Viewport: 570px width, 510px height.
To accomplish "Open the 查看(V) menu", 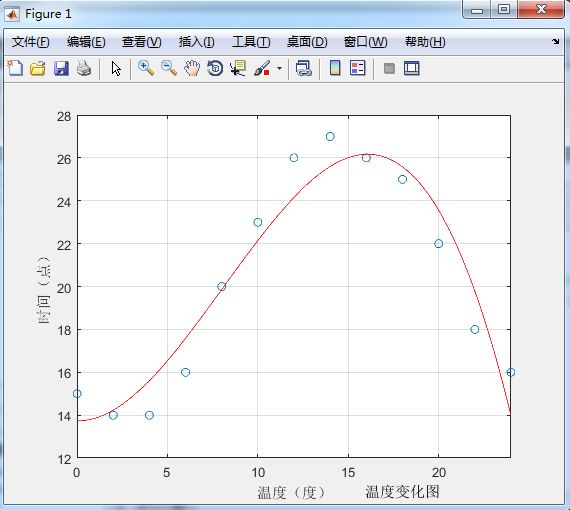I will 141,42.
